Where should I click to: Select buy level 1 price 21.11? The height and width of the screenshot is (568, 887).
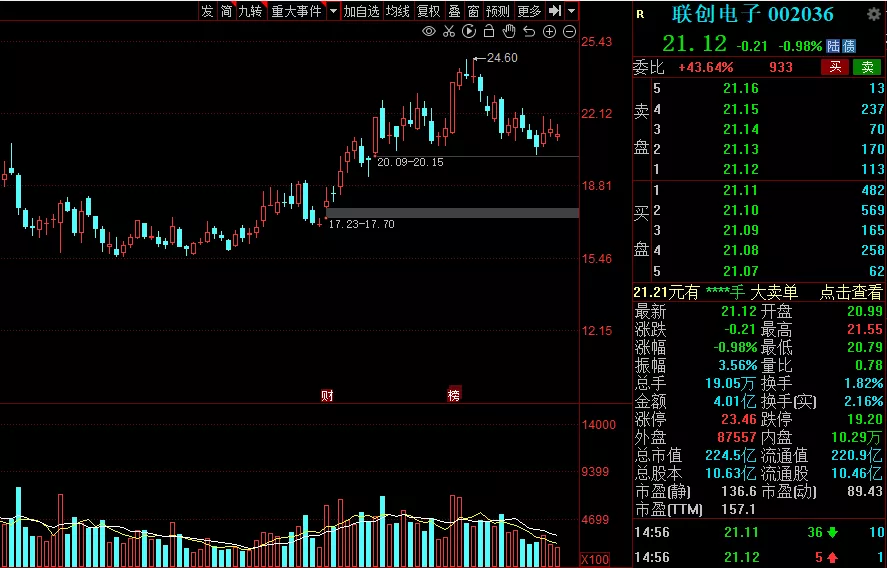(740, 190)
